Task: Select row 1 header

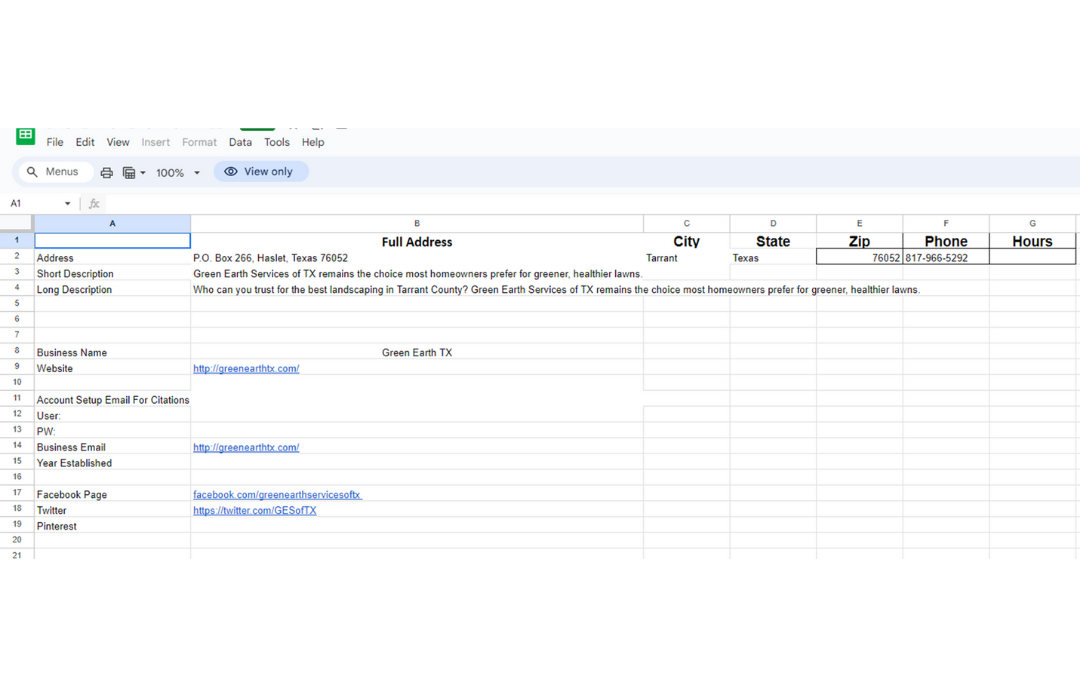Action: tap(17, 240)
